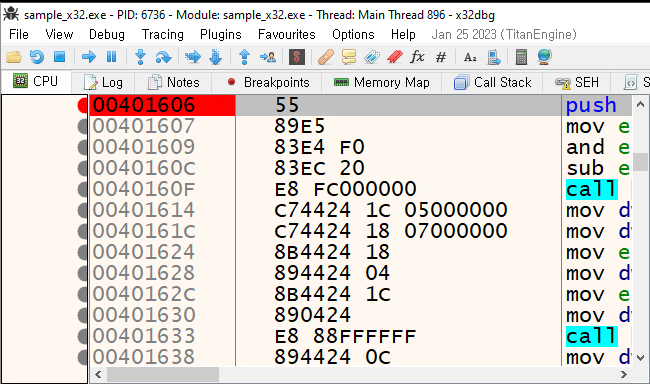Open the Favourites menu
Viewport: 650px width, 384px height.
pos(286,34)
